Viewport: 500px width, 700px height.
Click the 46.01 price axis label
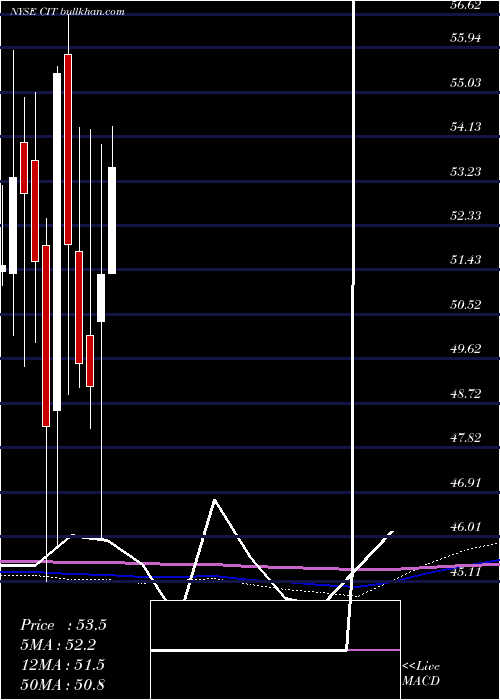tap(465, 527)
